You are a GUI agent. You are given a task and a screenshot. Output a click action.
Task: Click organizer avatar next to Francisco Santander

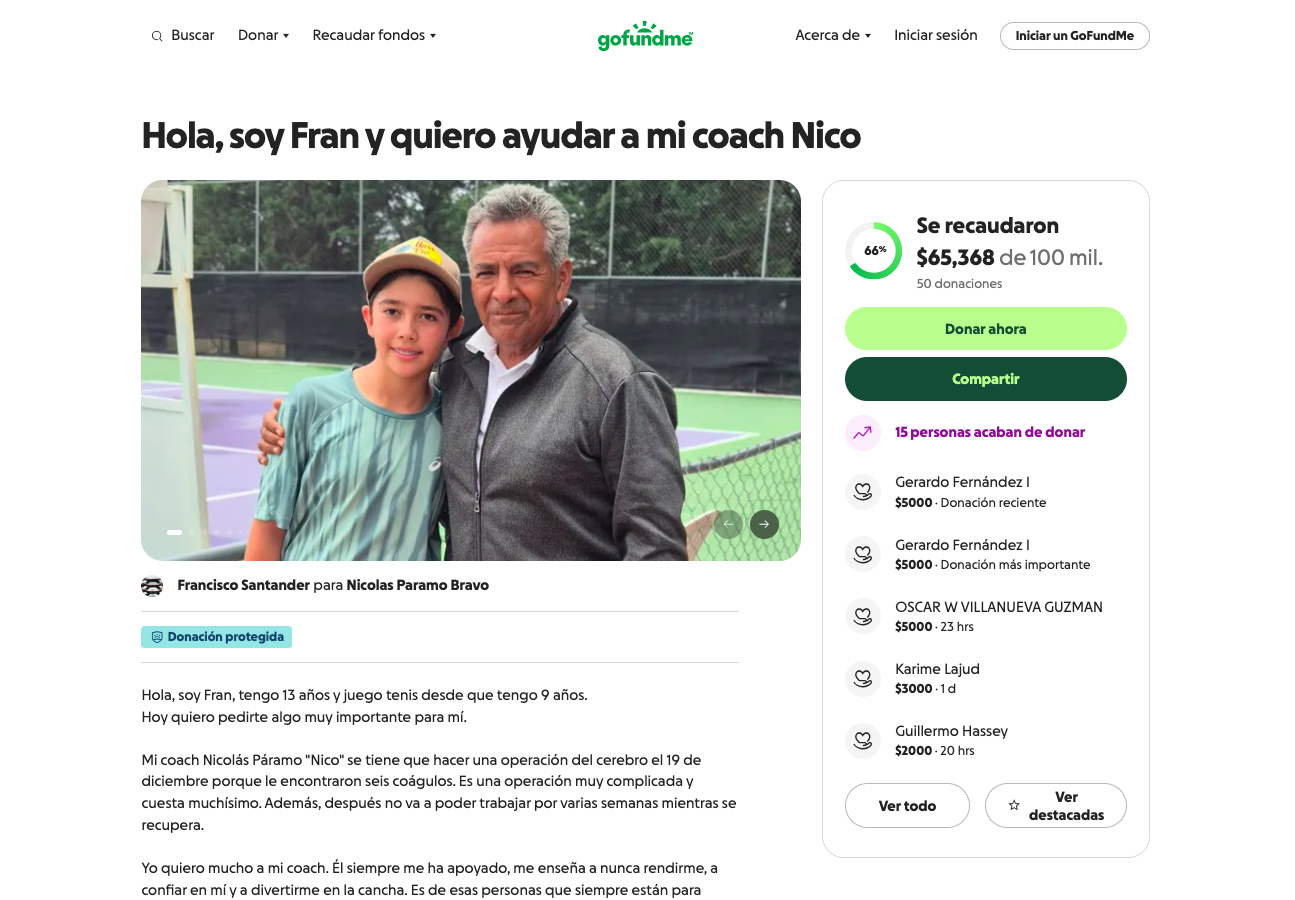152,586
